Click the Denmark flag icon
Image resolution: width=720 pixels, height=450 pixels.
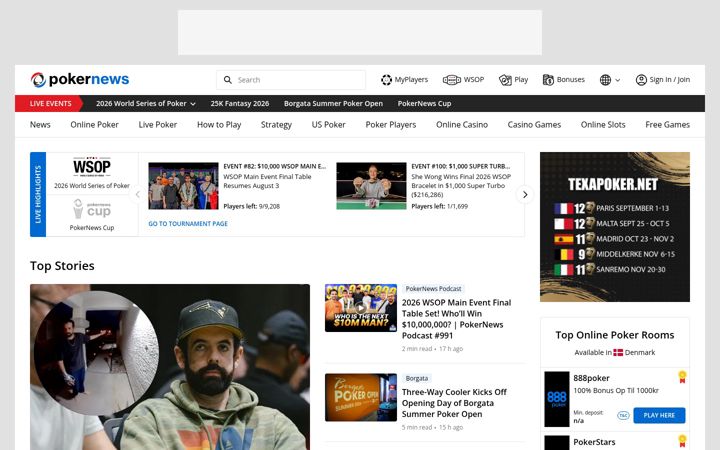click(618, 353)
